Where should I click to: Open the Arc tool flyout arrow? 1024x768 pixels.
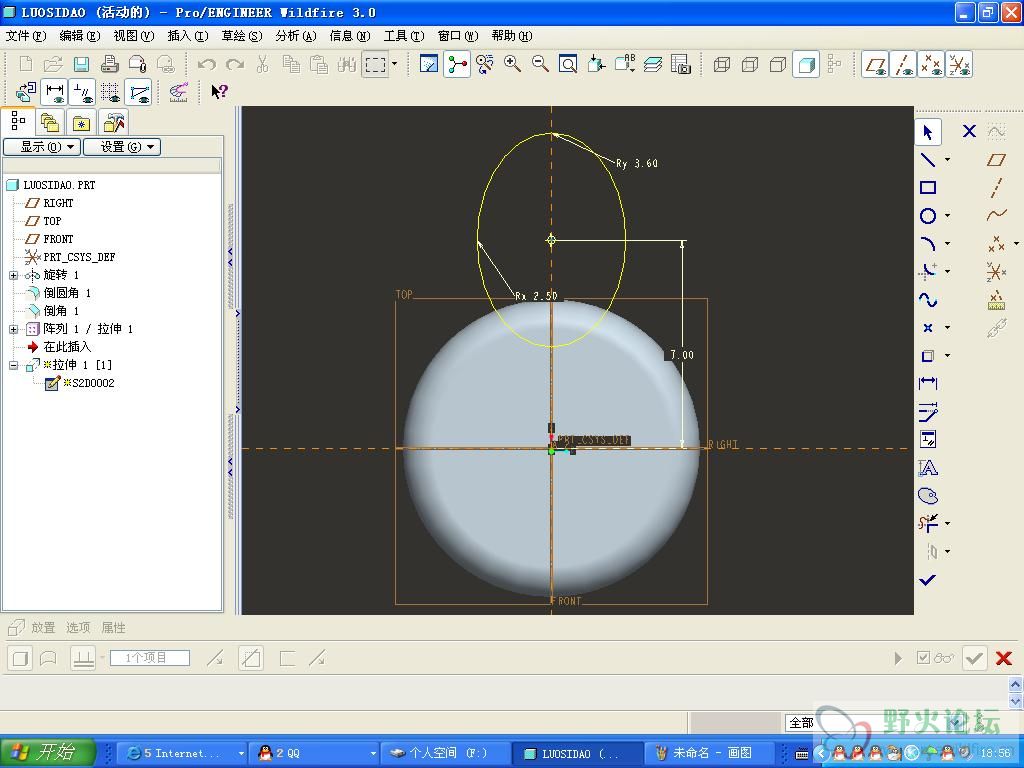pyautogui.click(x=947, y=244)
